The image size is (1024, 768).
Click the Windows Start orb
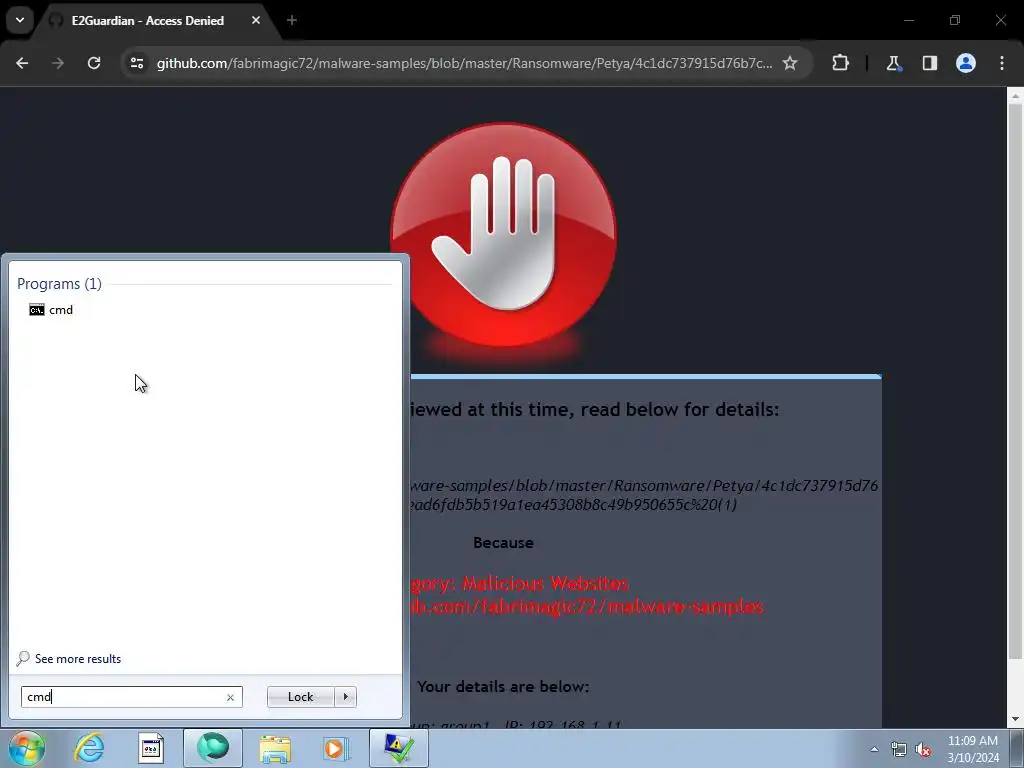(27, 748)
